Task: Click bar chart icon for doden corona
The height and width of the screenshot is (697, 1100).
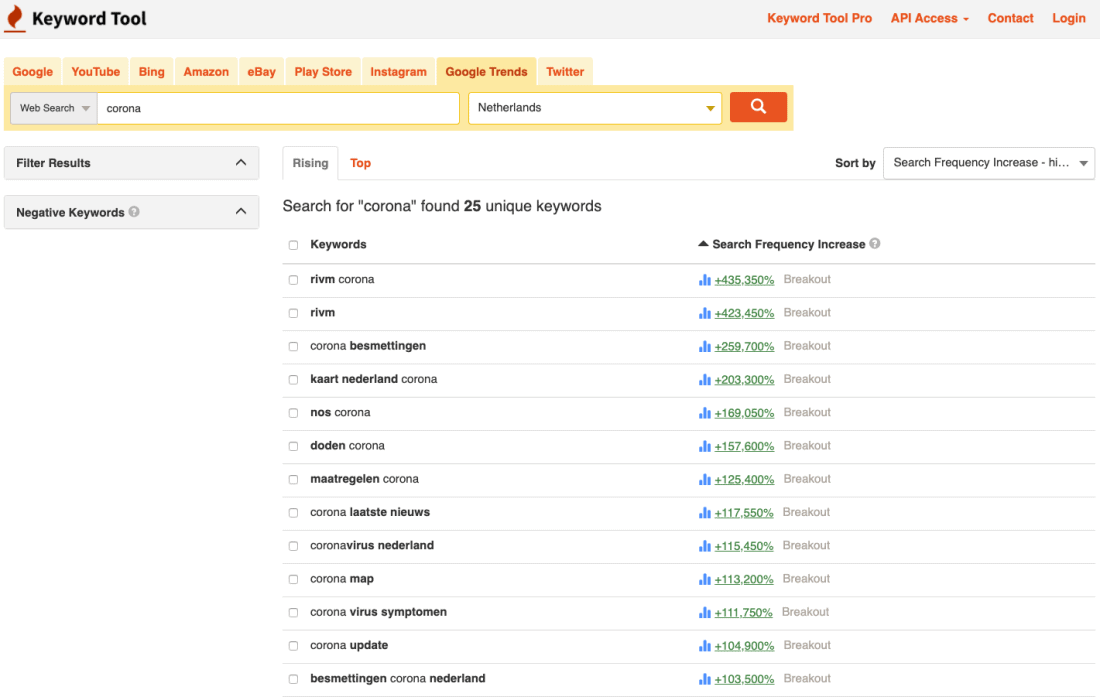Action: click(x=704, y=446)
